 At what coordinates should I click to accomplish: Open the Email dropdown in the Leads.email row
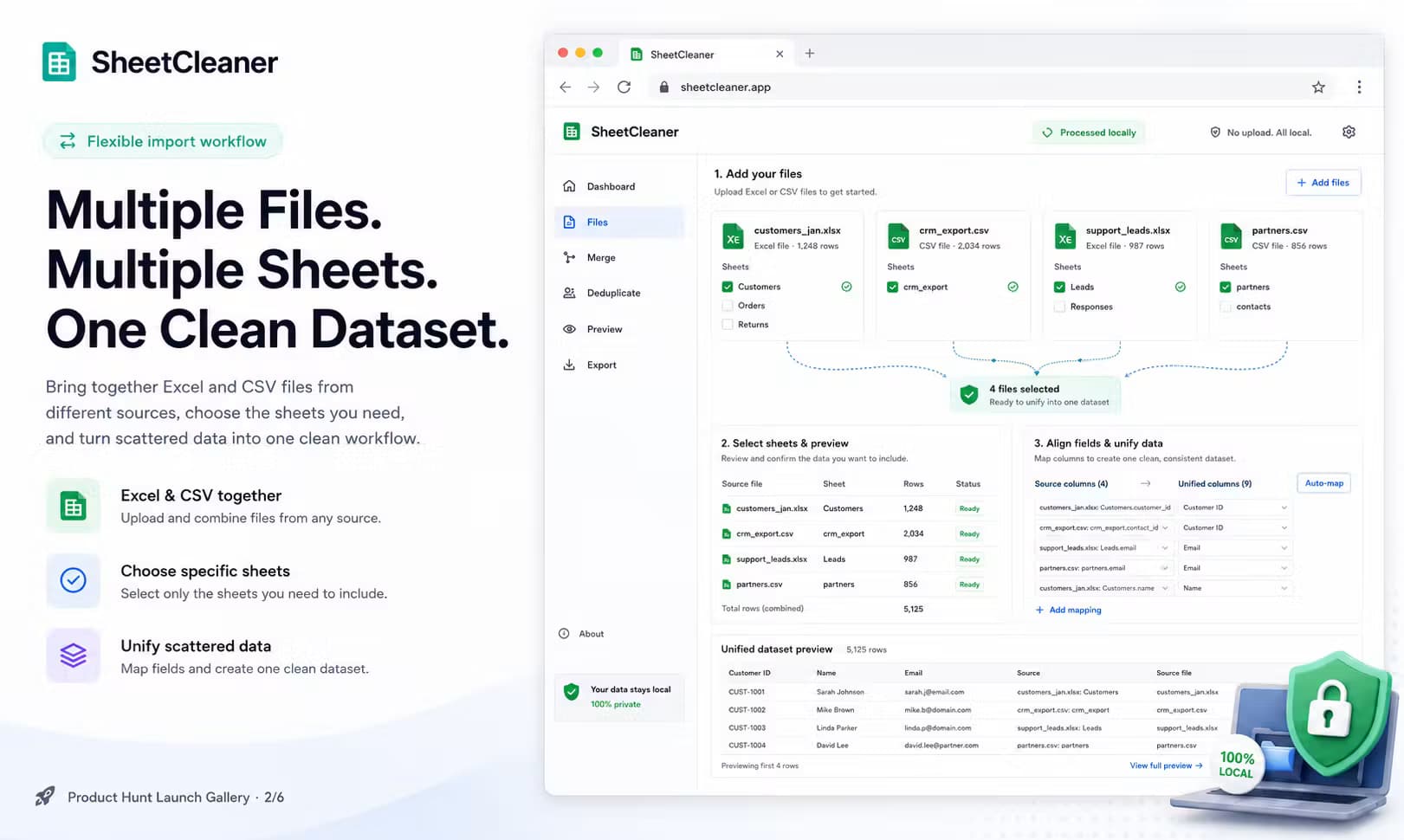tap(1234, 547)
